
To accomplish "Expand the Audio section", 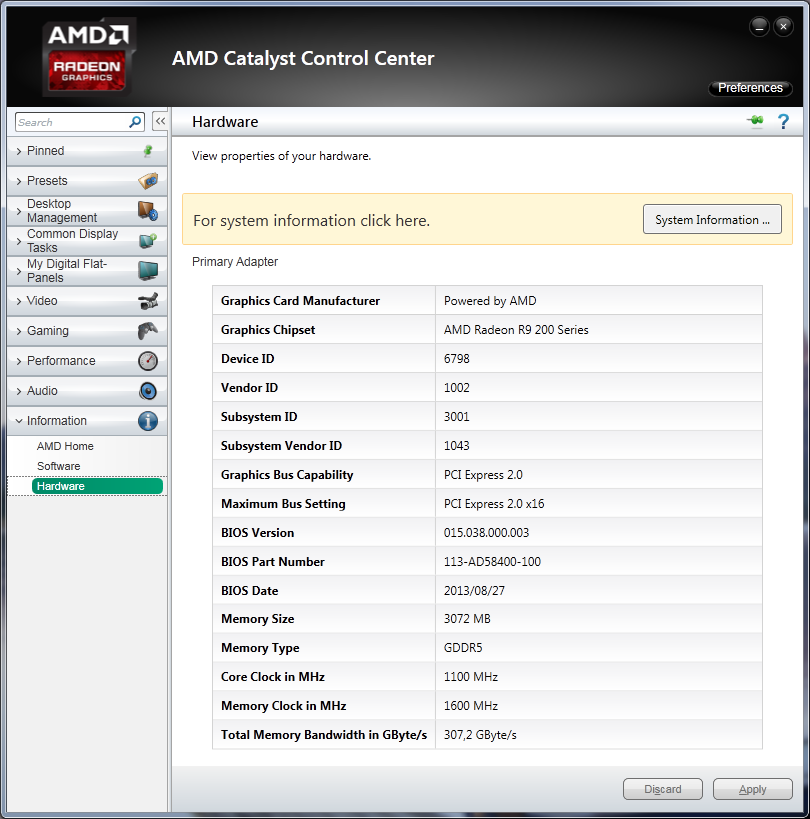I will pos(87,391).
